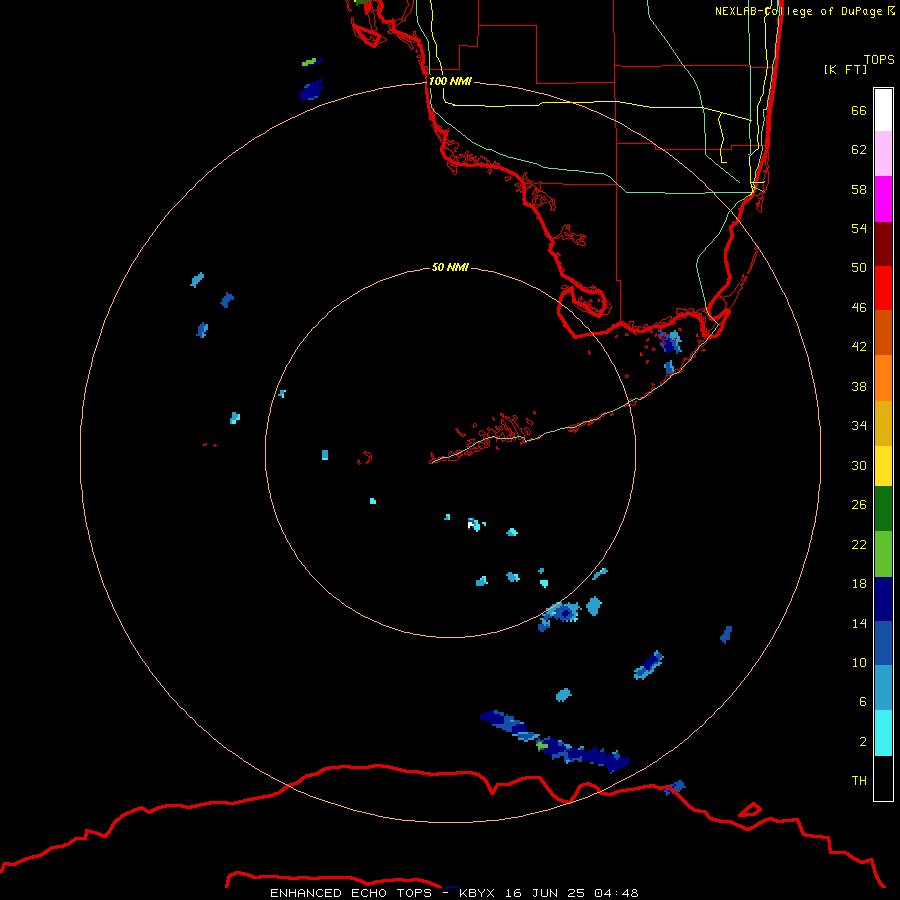Select the dark maroon legend swatch
900x900 pixels.
coord(883,243)
